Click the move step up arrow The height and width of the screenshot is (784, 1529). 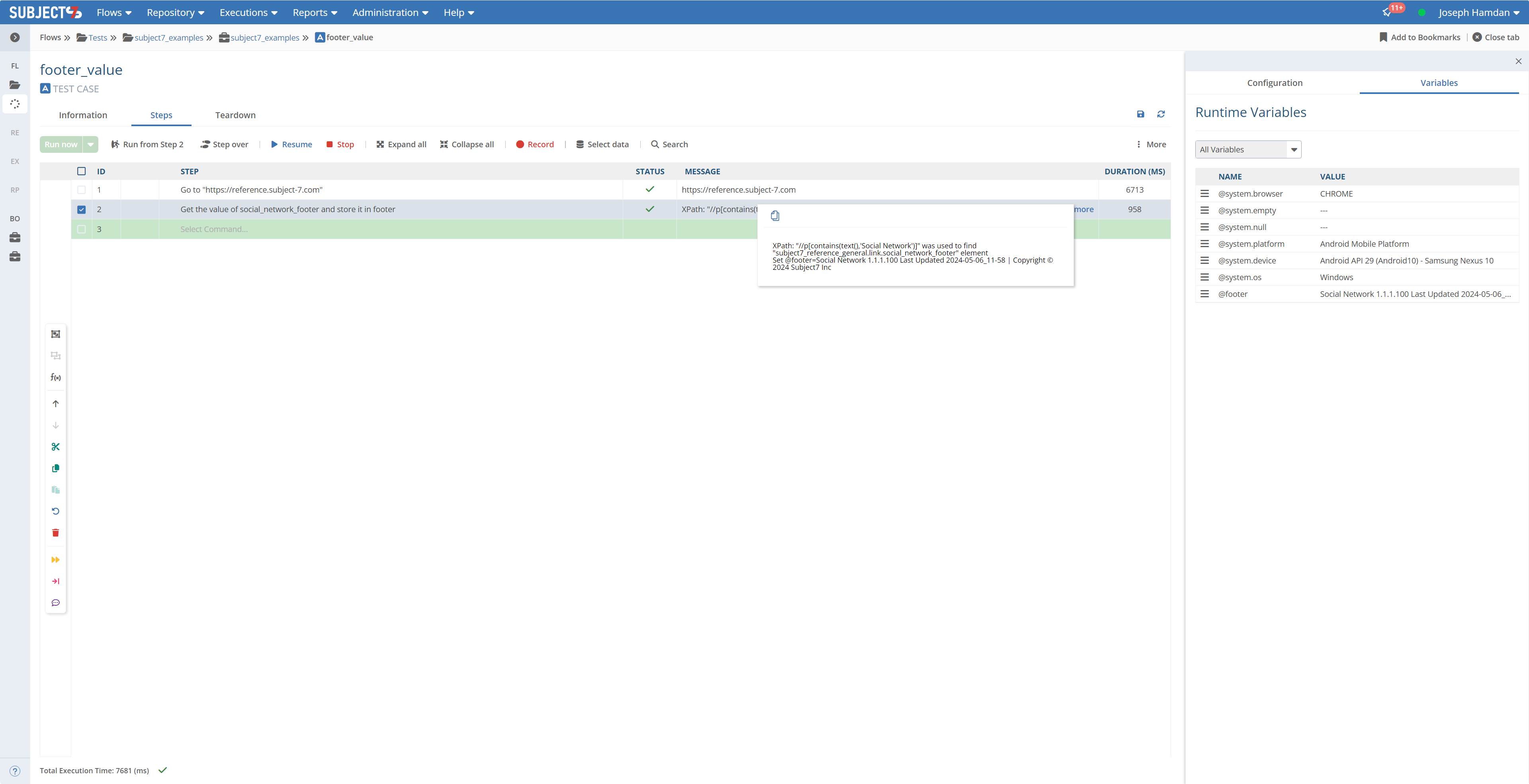click(x=56, y=404)
